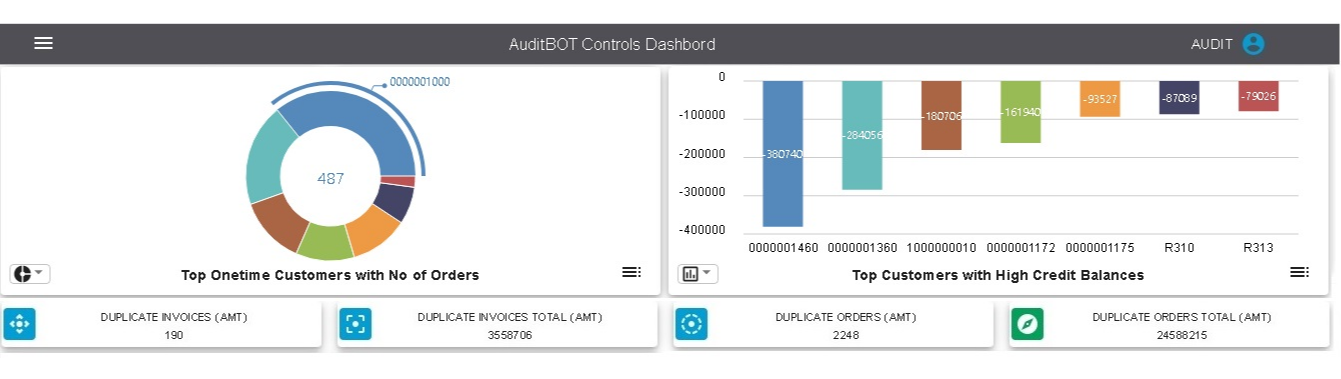Click the brown bar for customer 1000000010
This screenshot has width=1341, height=379.
tap(941, 115)
